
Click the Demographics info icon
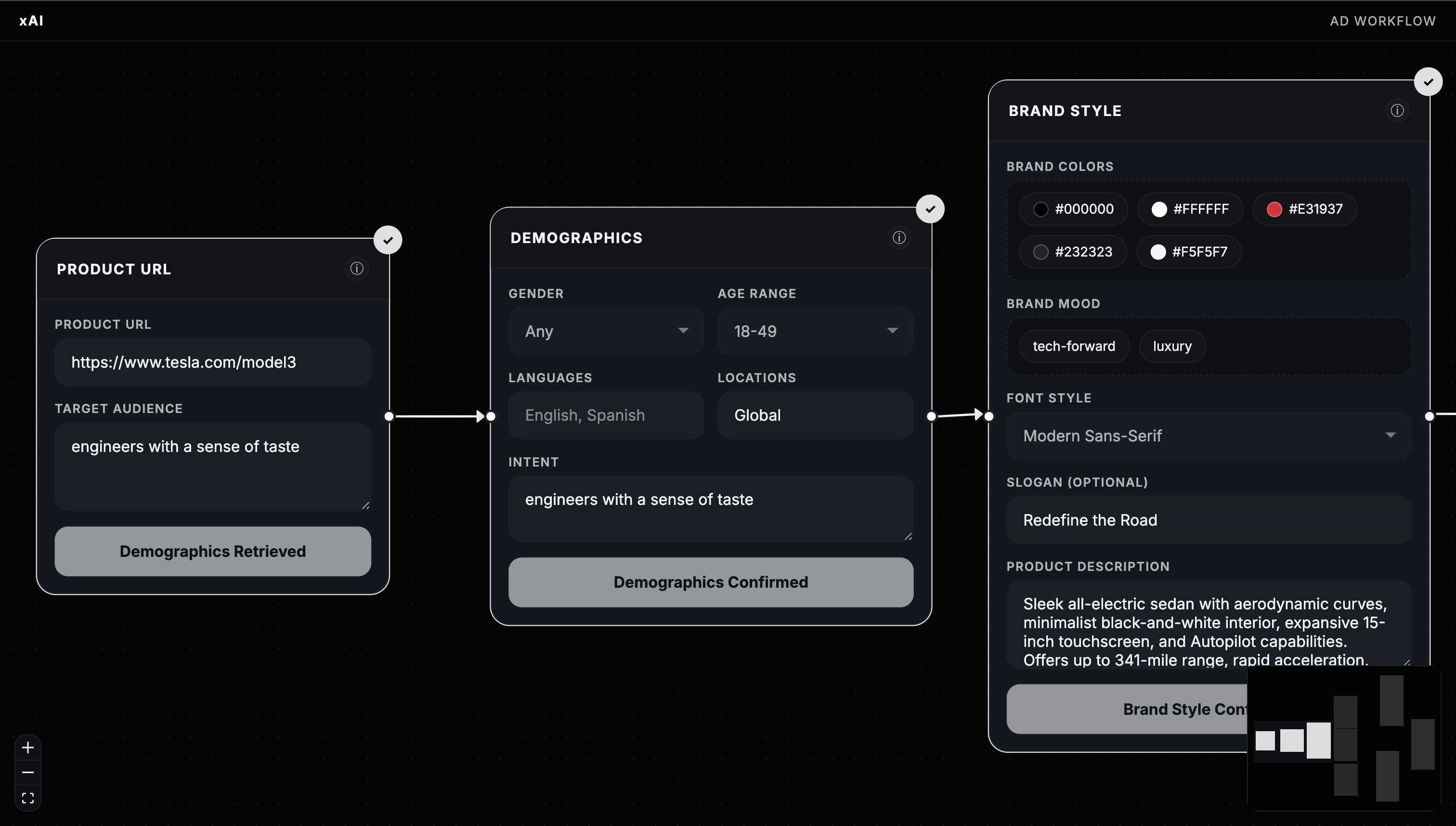click(x=899, y=238)
